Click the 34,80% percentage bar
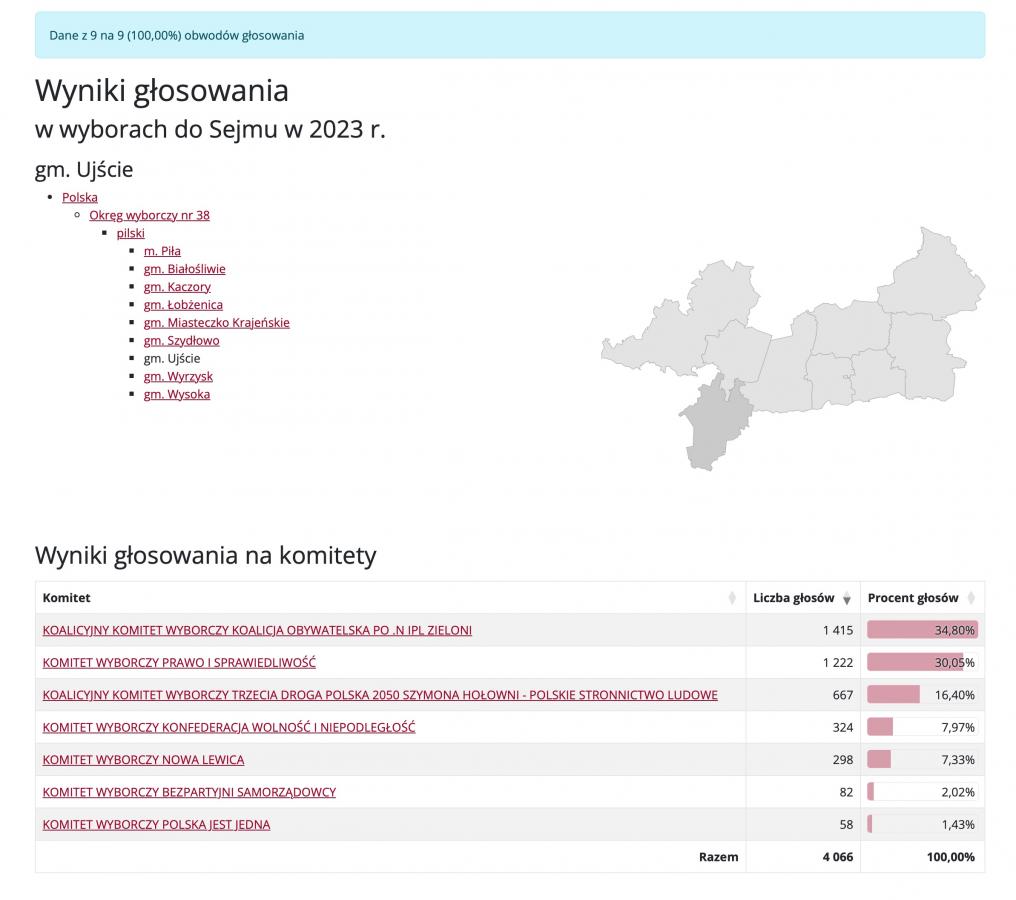 [922, 630]
